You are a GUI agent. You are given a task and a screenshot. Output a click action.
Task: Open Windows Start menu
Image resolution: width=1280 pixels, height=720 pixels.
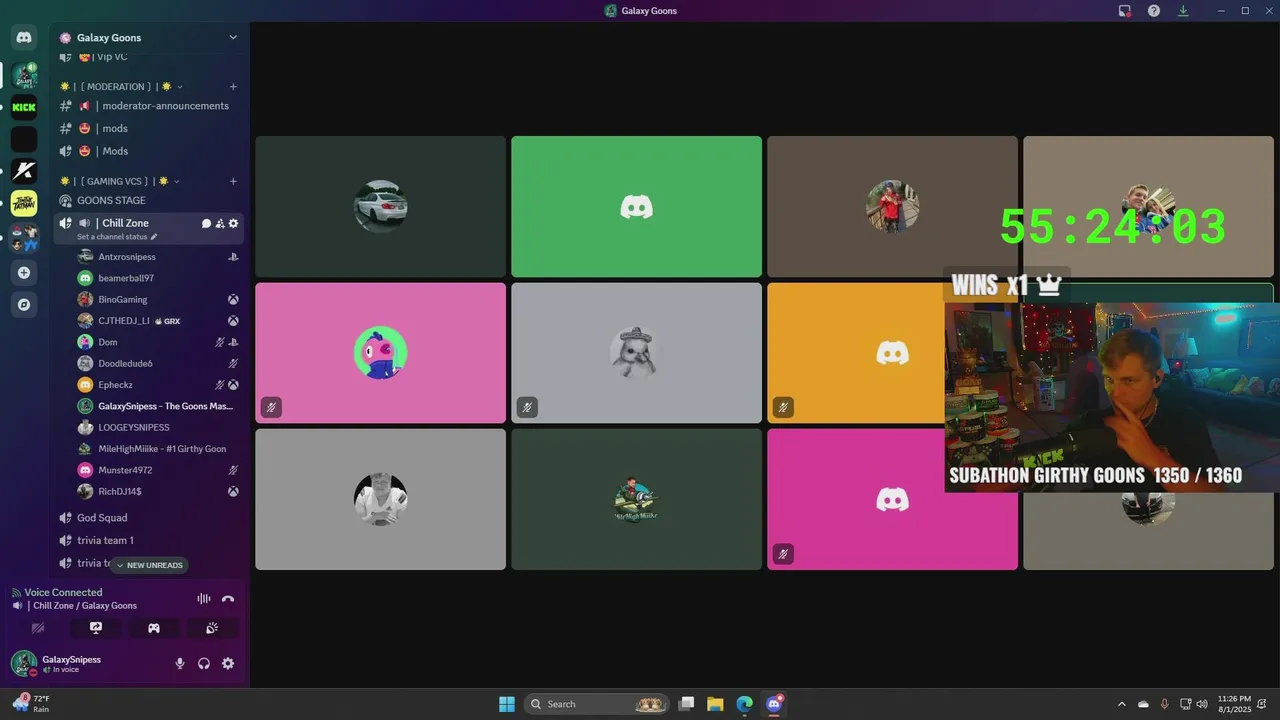pos(506,704)
